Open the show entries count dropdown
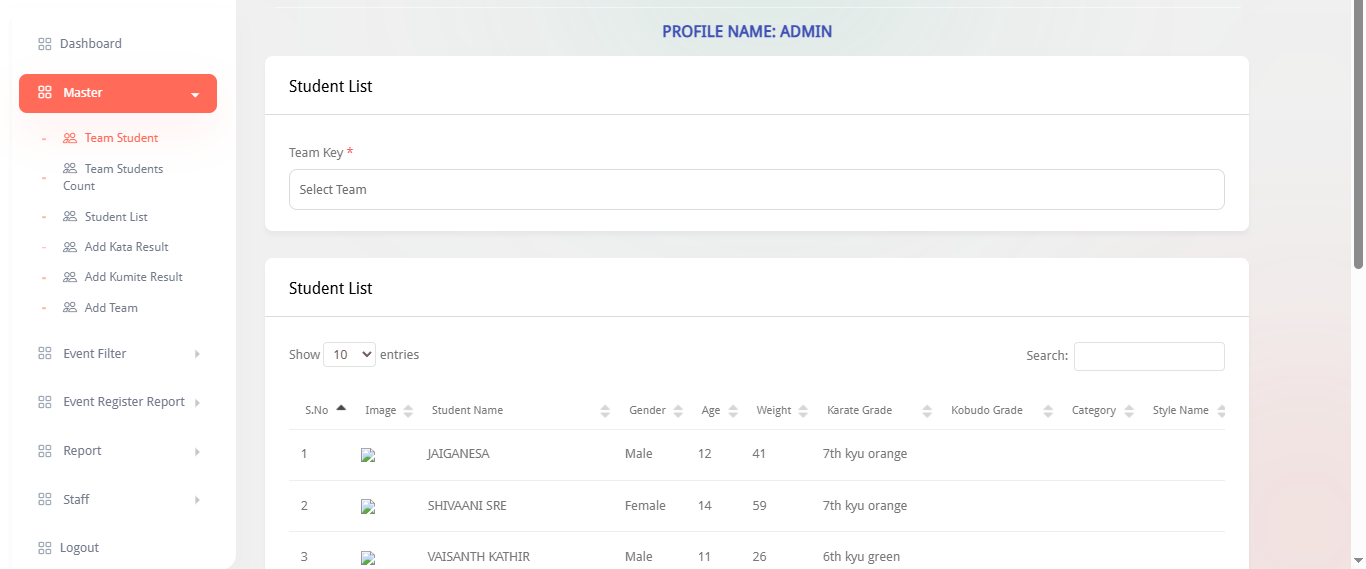 click(x=349, y=355)
